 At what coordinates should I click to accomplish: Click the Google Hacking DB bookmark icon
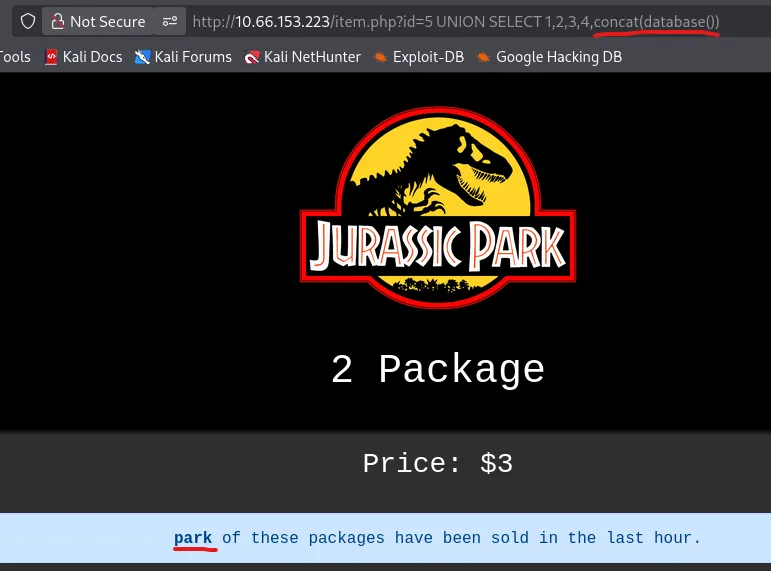[x=484, y=57]
